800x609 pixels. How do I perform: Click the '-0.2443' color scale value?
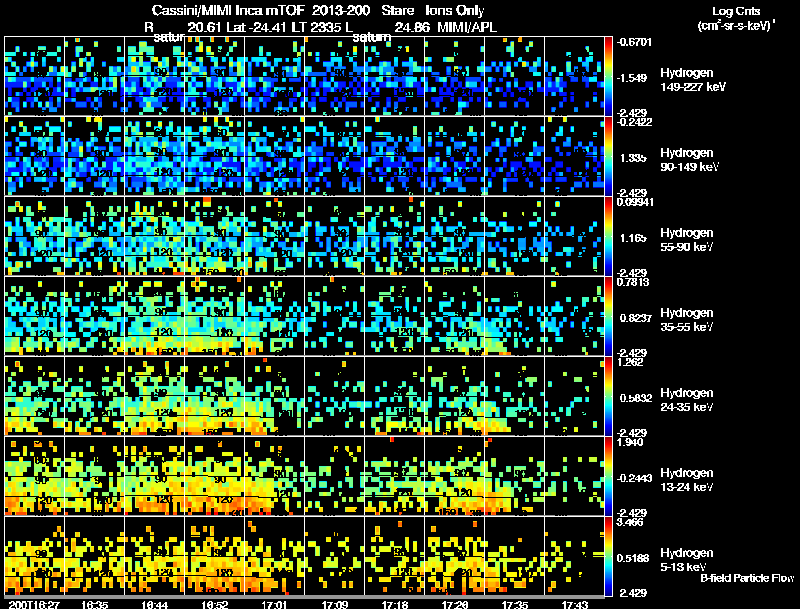pos(634,478)
